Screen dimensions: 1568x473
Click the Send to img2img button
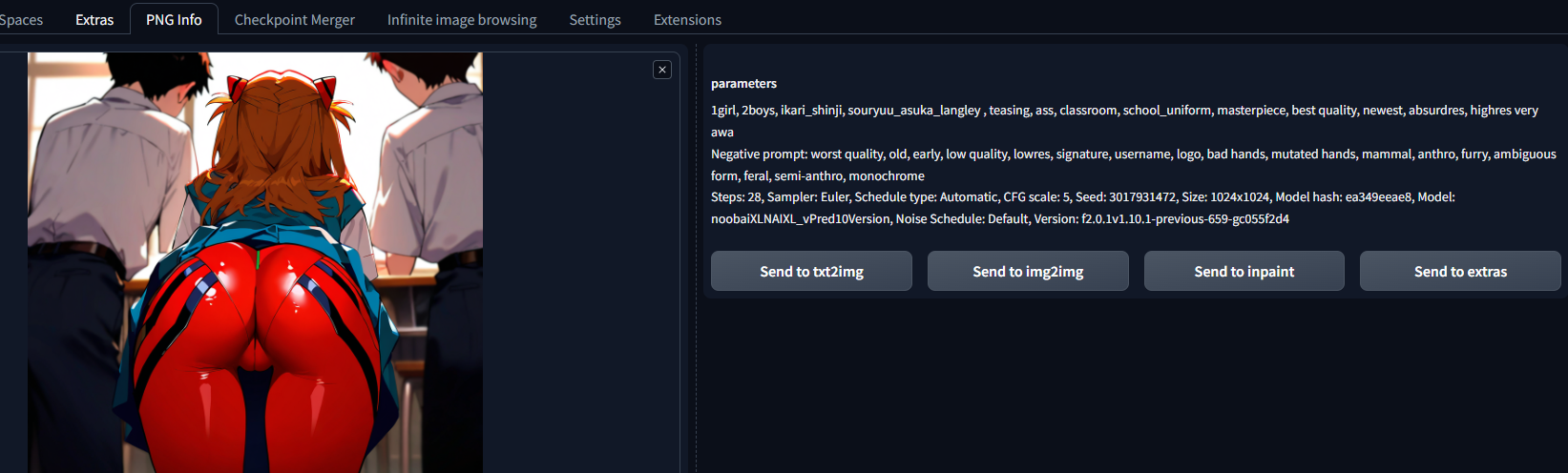pyautogui.click(x=1028, y=271)
